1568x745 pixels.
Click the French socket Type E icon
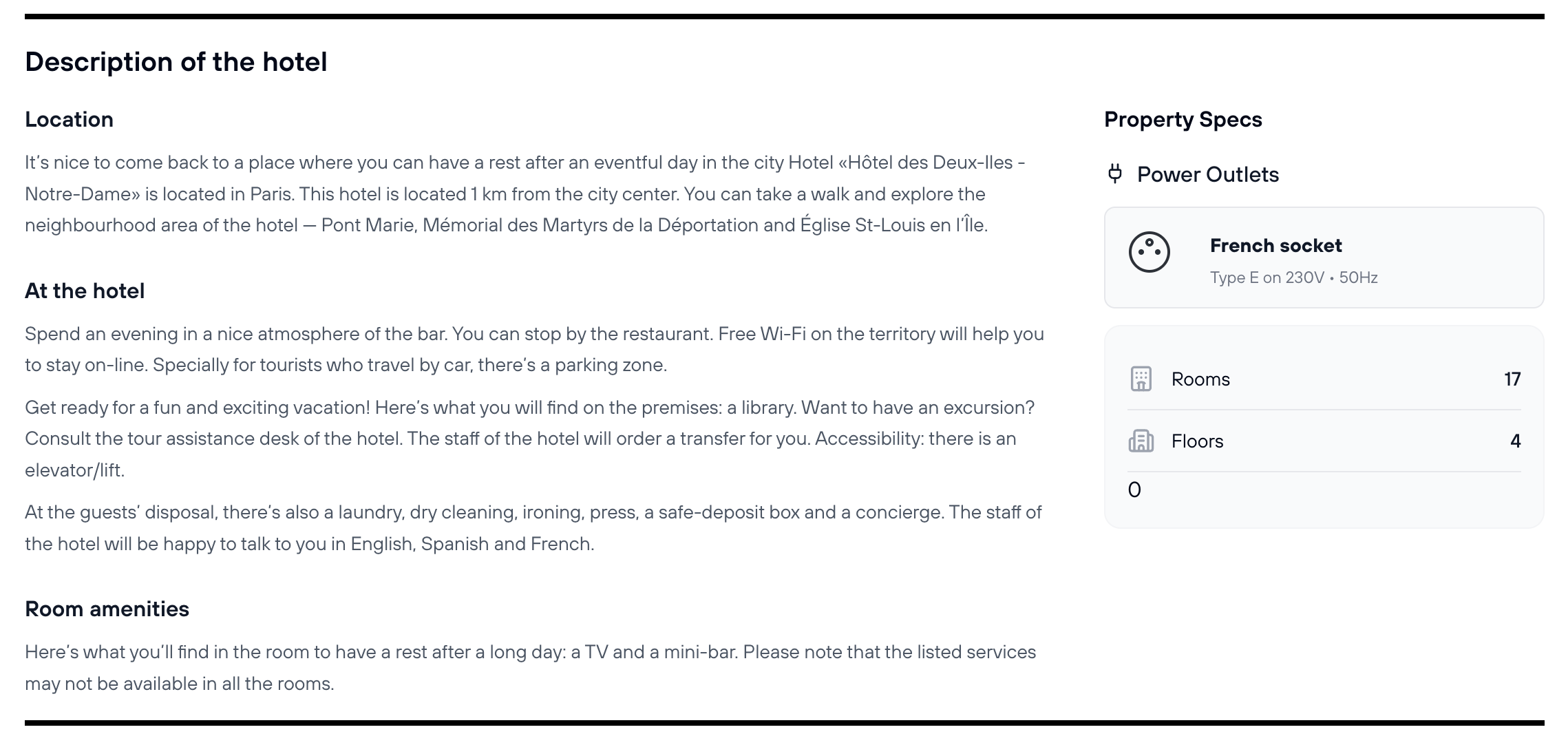tap(1149, 252)
